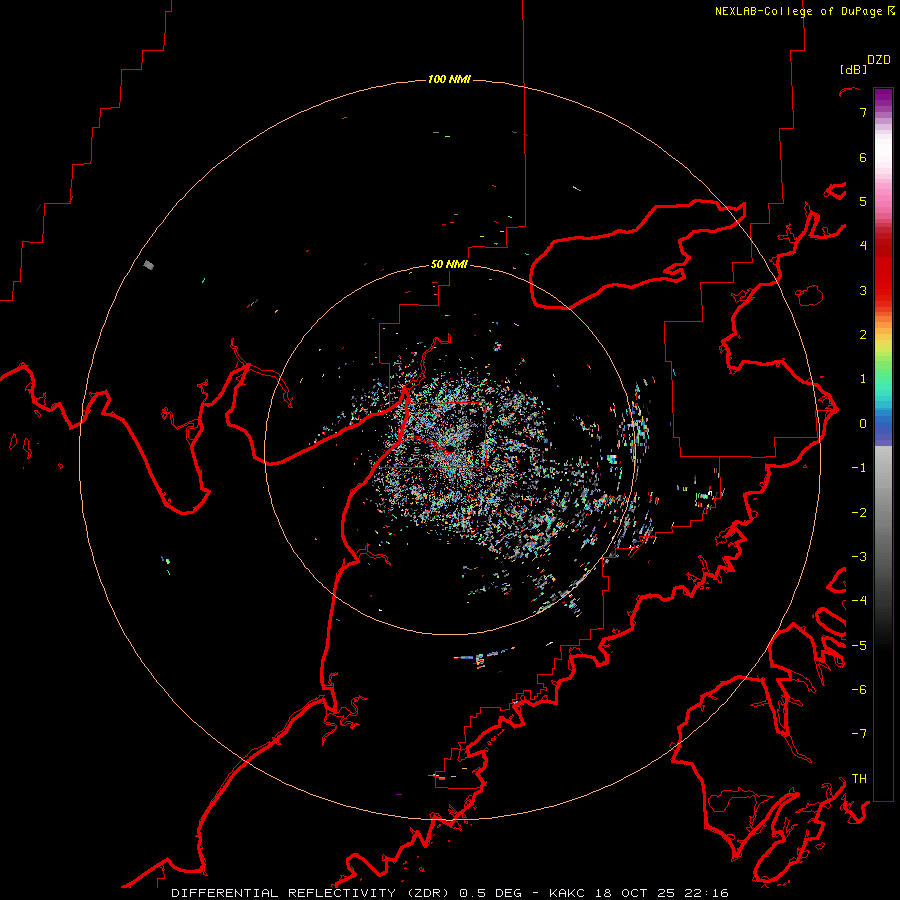This screenshot has width=900, height=900.
Task: Click the 1 dB value on the color scale
Action: point(863,379)
